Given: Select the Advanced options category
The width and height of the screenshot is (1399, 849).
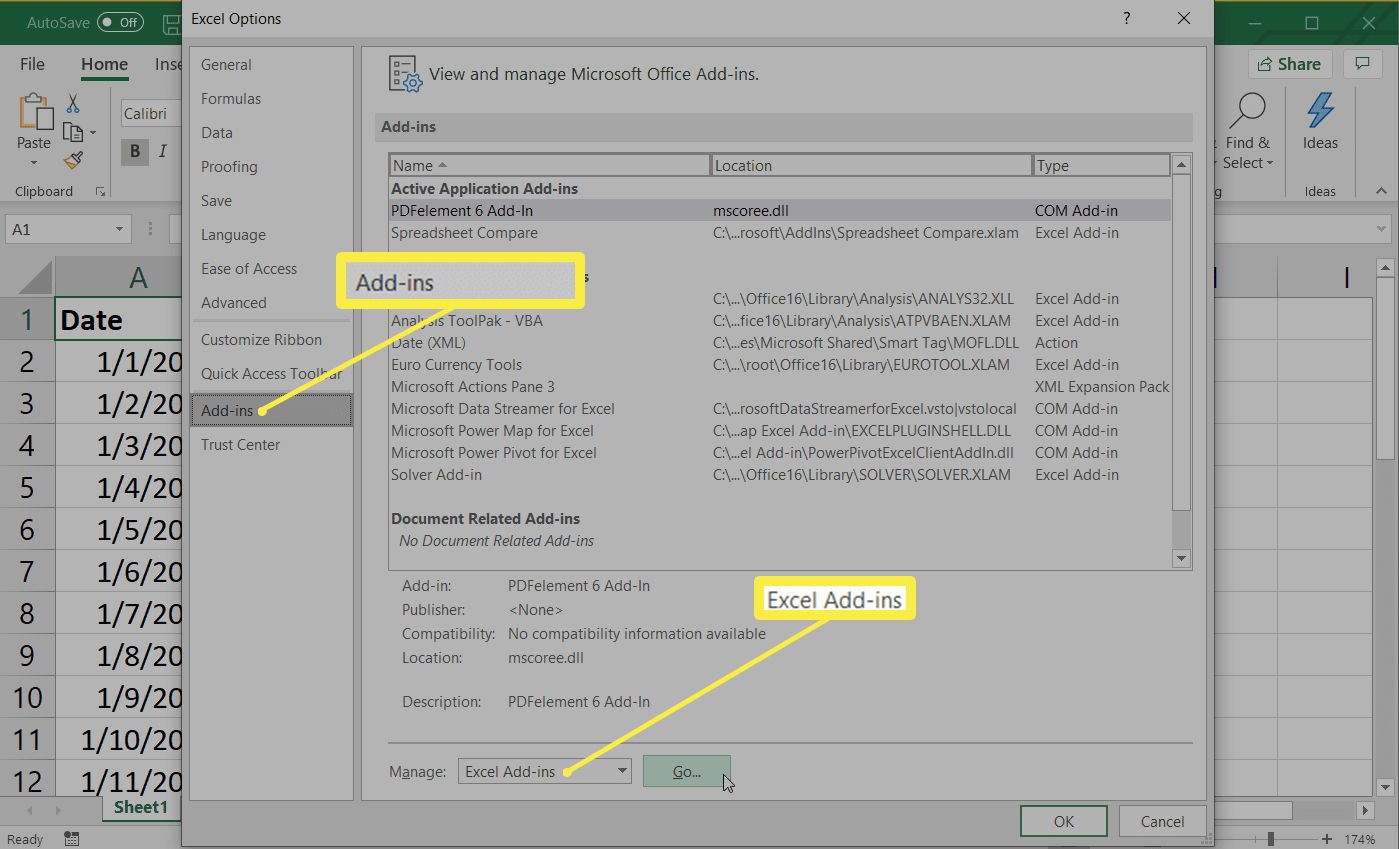Looking at the screenshot, I should coord(271,303).
